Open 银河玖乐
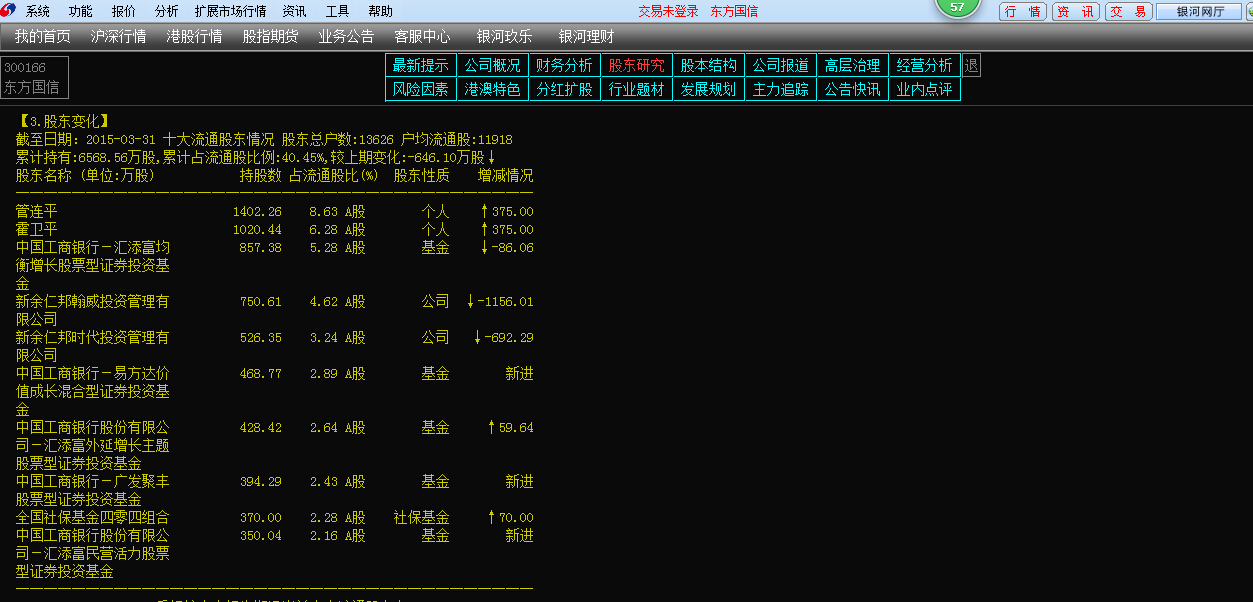The width and height of the screenshot is (1253, 602). pos(504,37)
